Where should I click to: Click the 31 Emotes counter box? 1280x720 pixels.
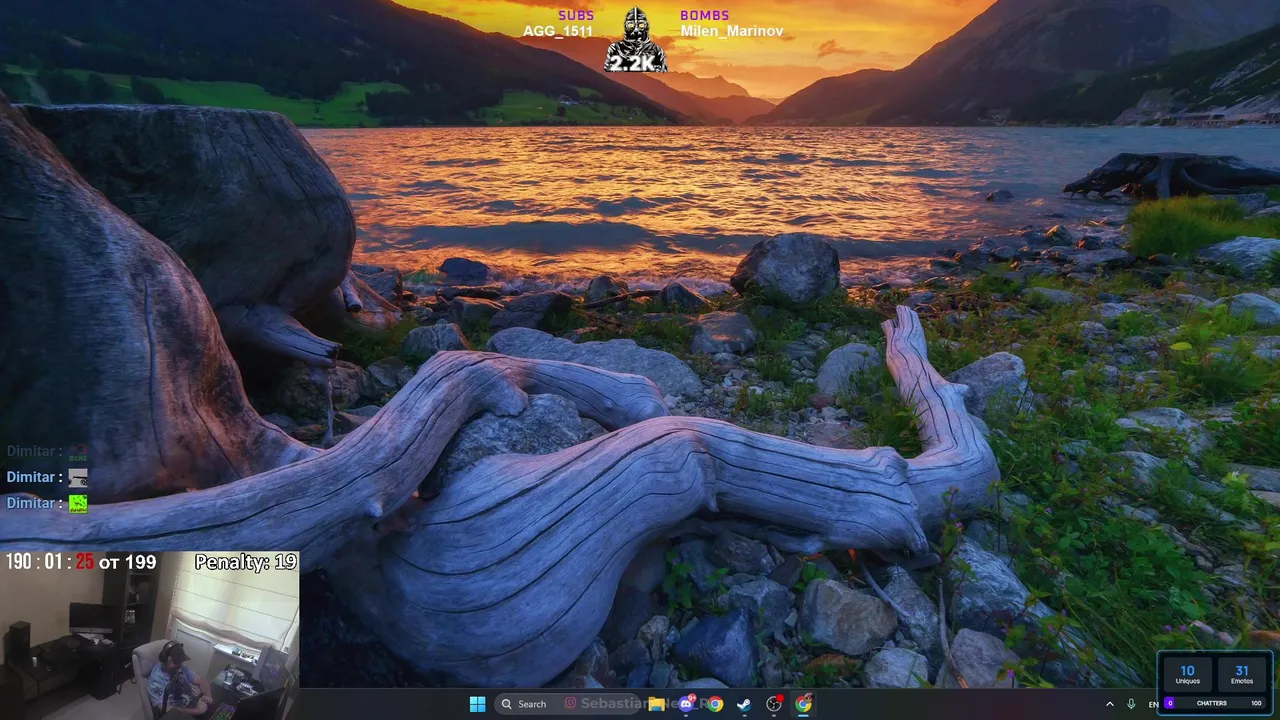tap(1242, 675)
